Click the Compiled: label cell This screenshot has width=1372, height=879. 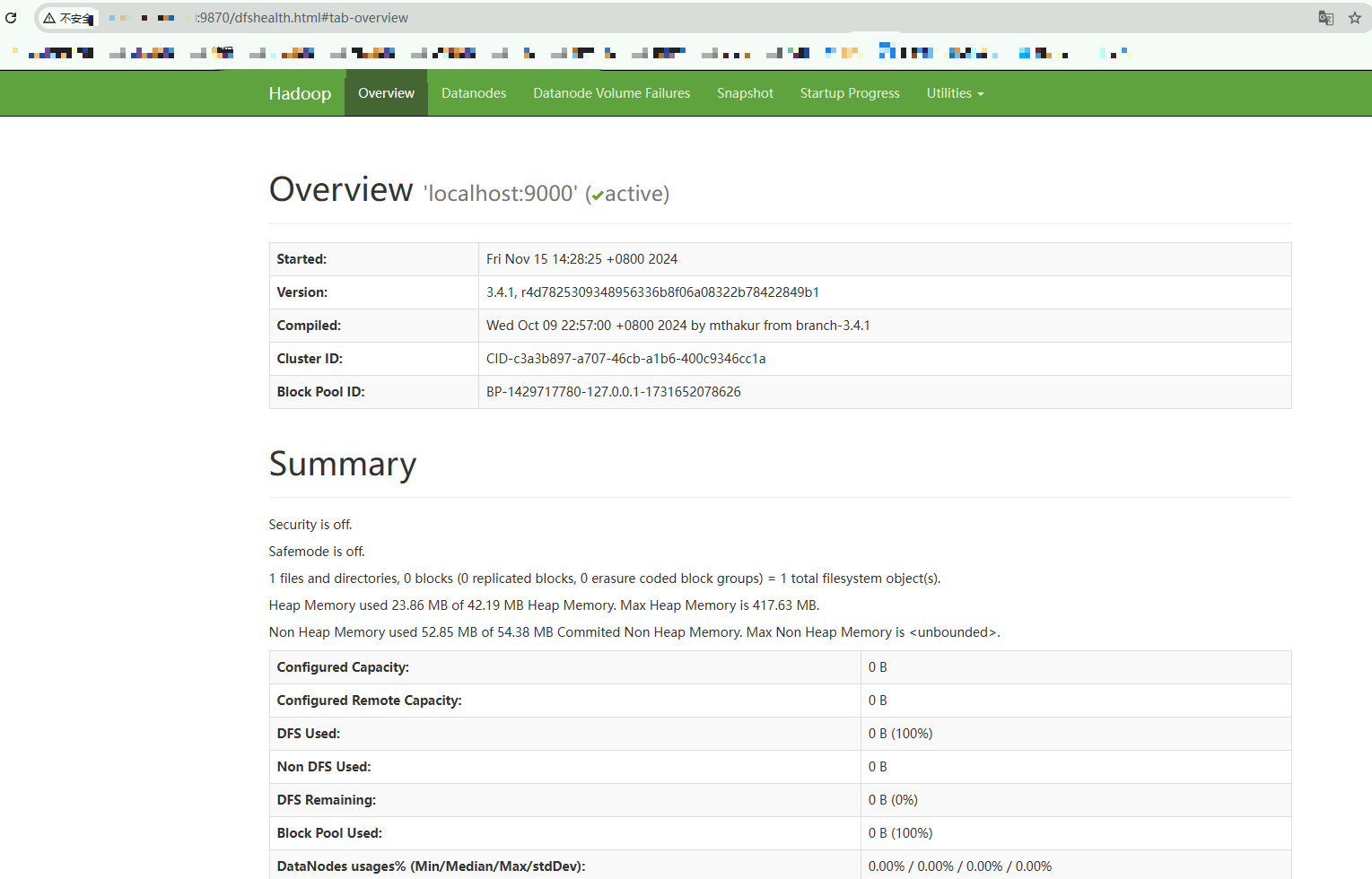(374, 326)
